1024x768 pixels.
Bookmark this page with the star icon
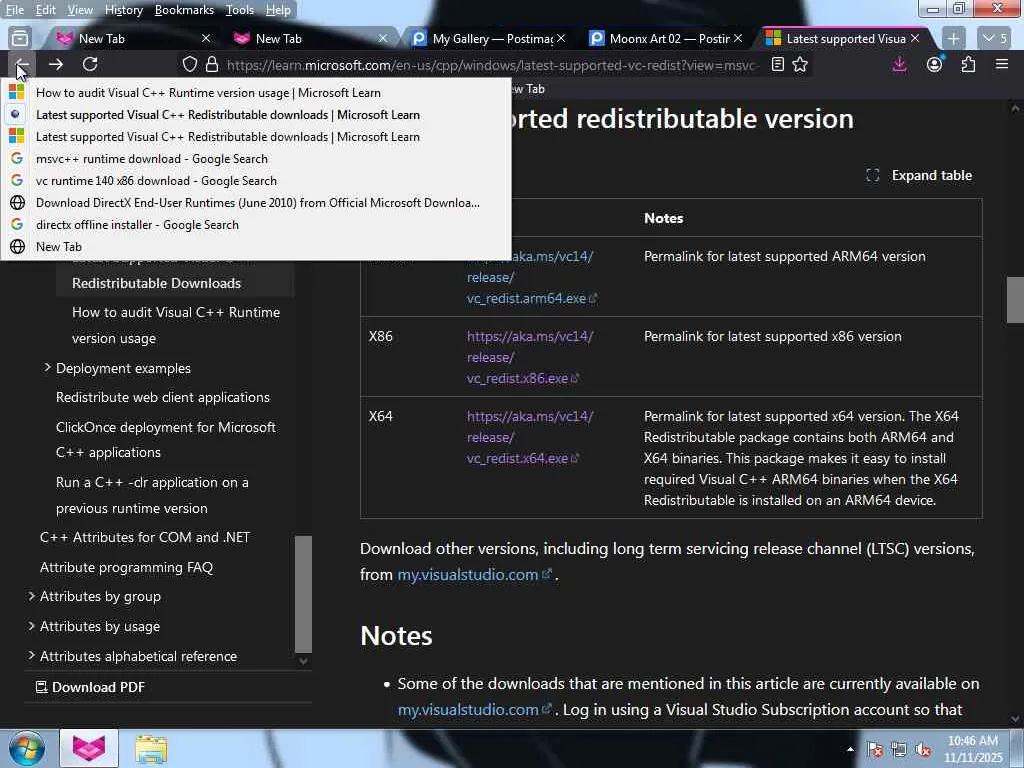(800, 65)
